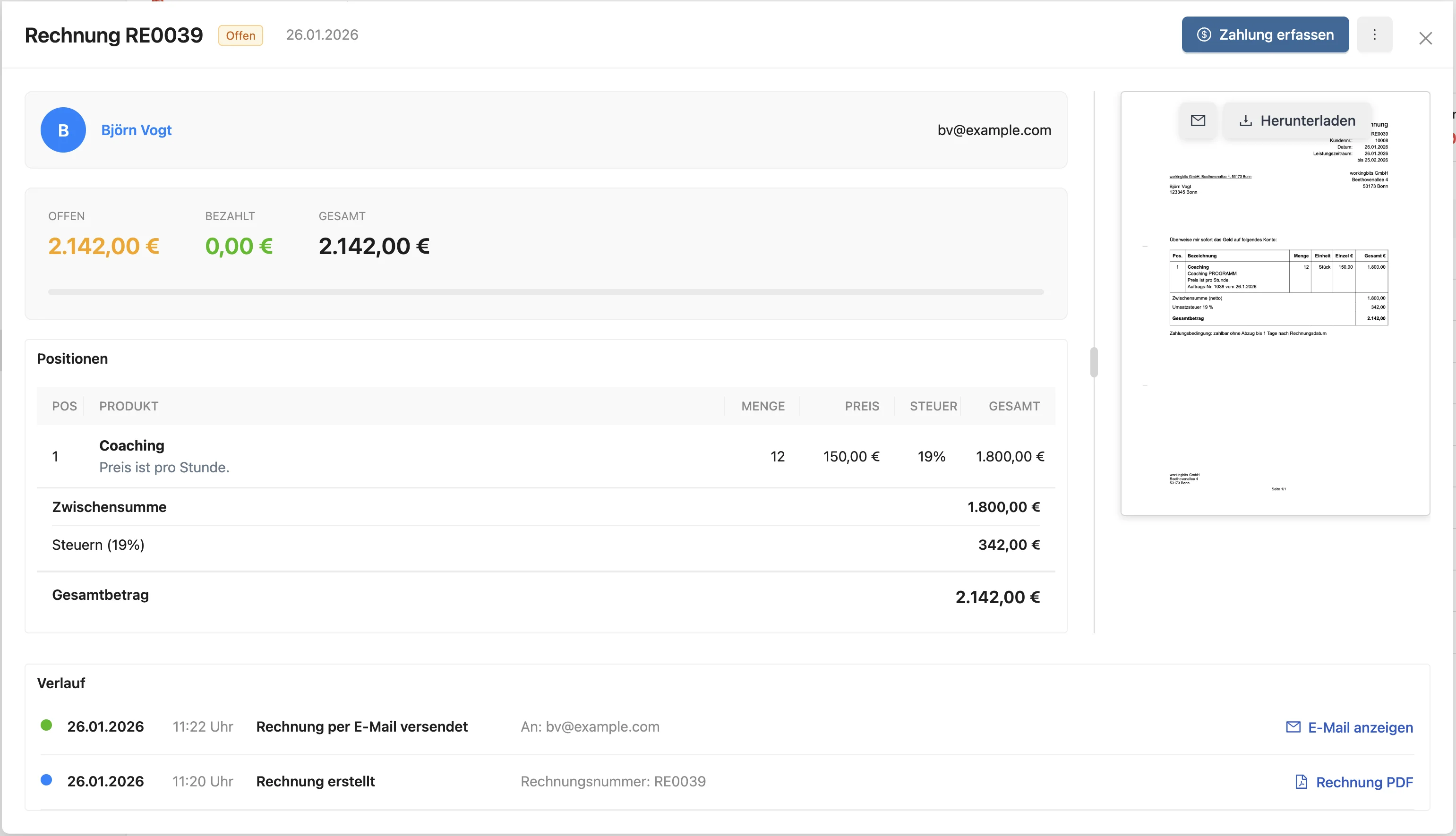Image resolution: width=1456 pixels, height=836 pixels.
Task: Click the vertical panel divider handle
Action: pos(1094,362)
